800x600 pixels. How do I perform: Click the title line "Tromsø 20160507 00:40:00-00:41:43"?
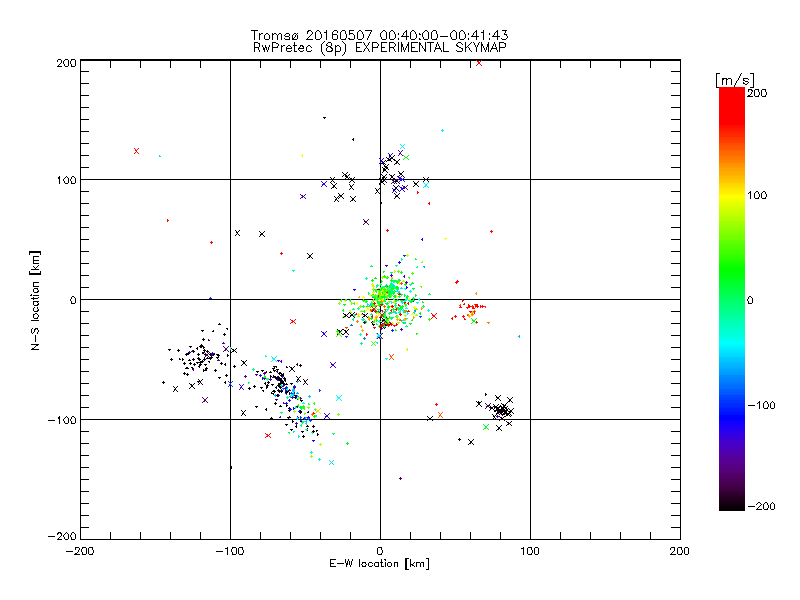click(x=379, y=35)
